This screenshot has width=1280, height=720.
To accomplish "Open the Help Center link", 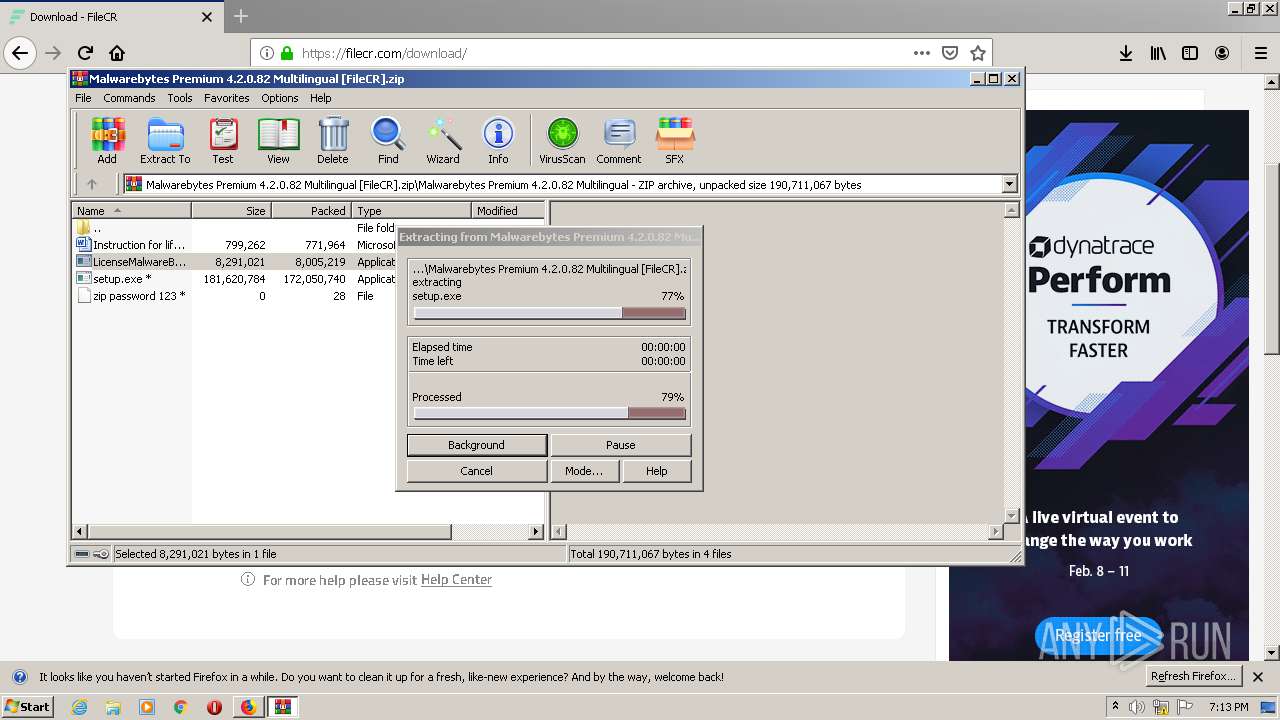I will coord(456,580).
